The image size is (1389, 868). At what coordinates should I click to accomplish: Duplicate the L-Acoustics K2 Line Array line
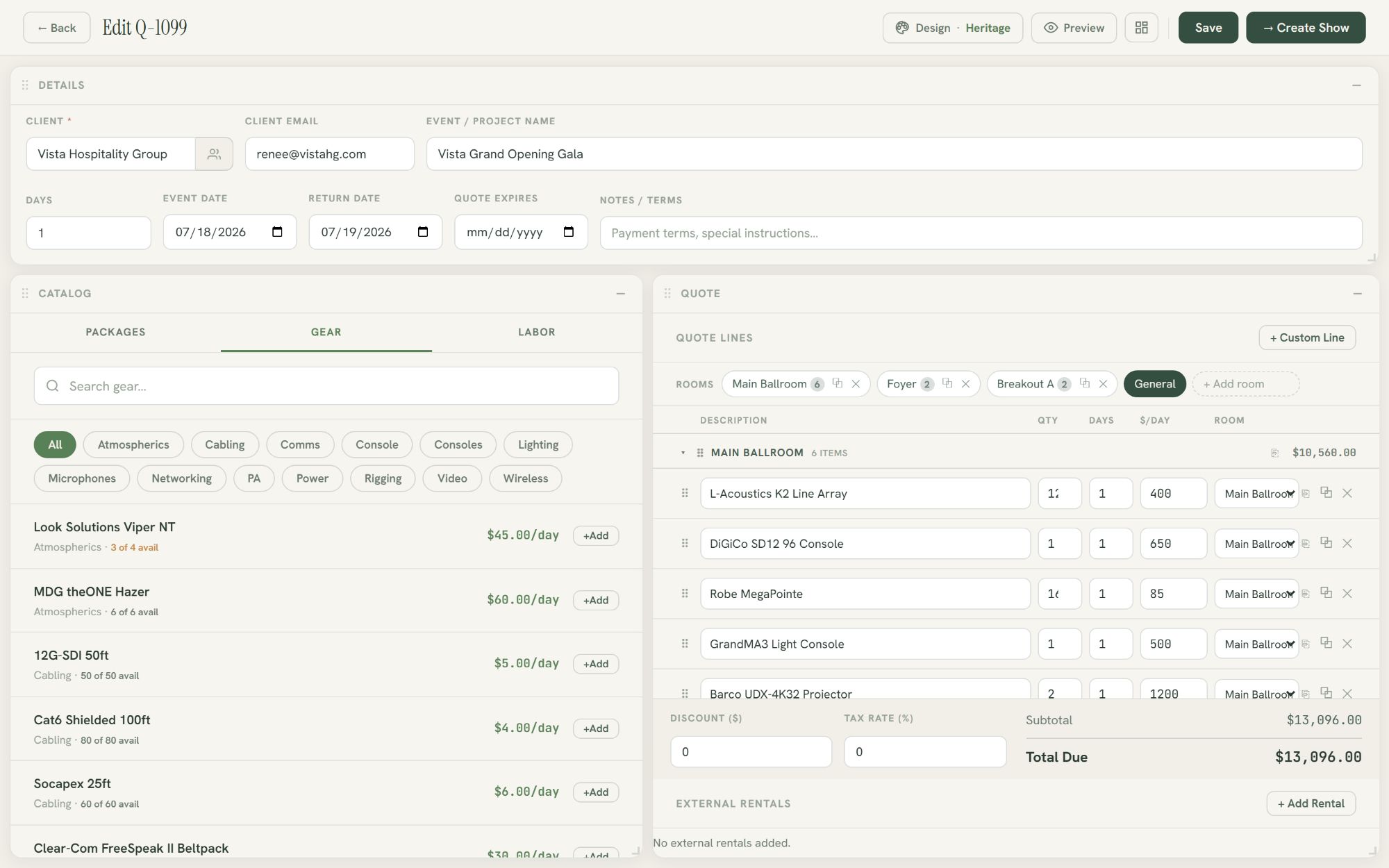[1326, 492]
